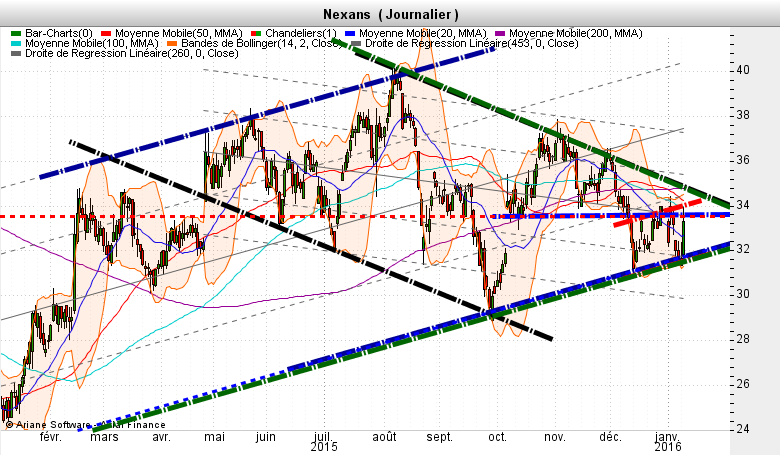Screen dimensions: 780x455
Task: Click the oct. month label
Action: click(497, 437)
